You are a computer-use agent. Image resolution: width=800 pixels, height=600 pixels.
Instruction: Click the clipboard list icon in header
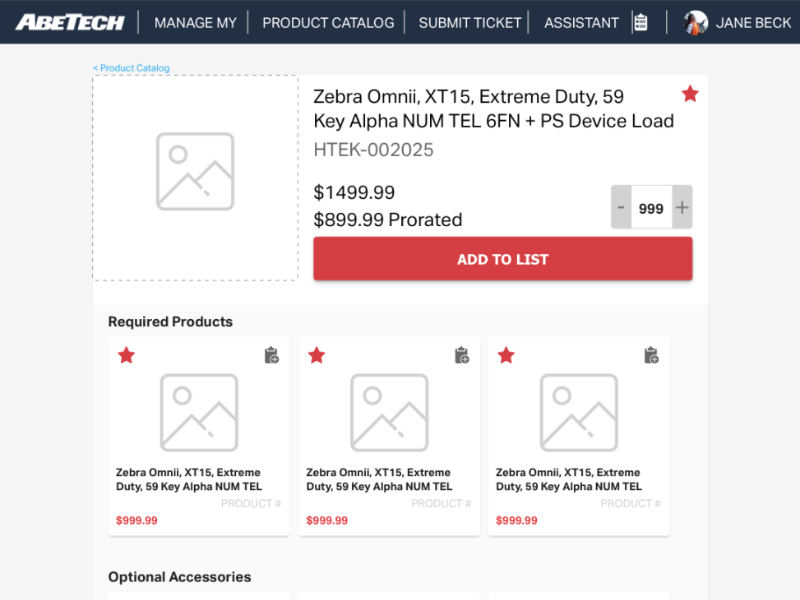coord(641,22)
